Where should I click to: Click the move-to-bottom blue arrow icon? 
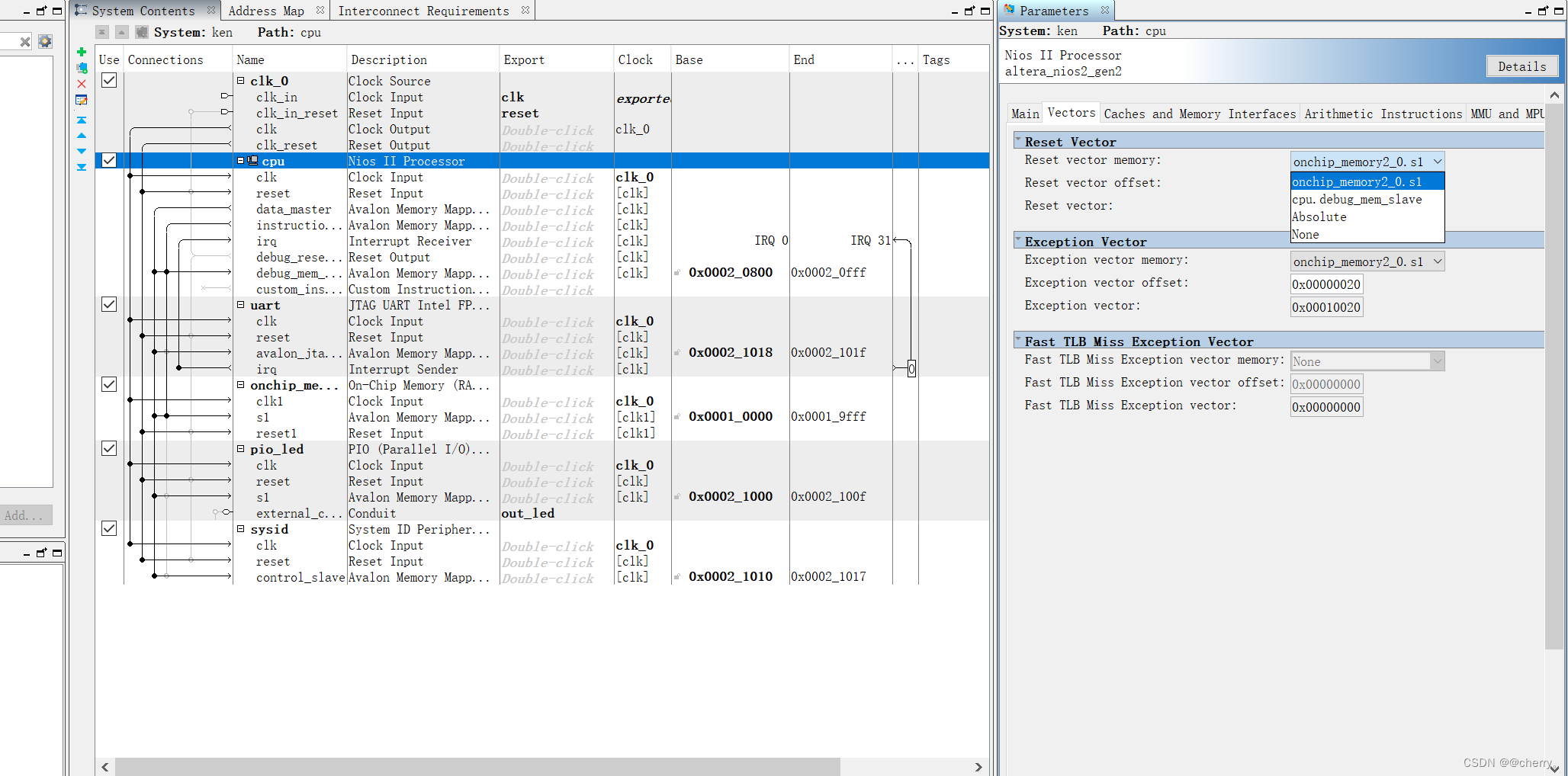pos(82,167)
